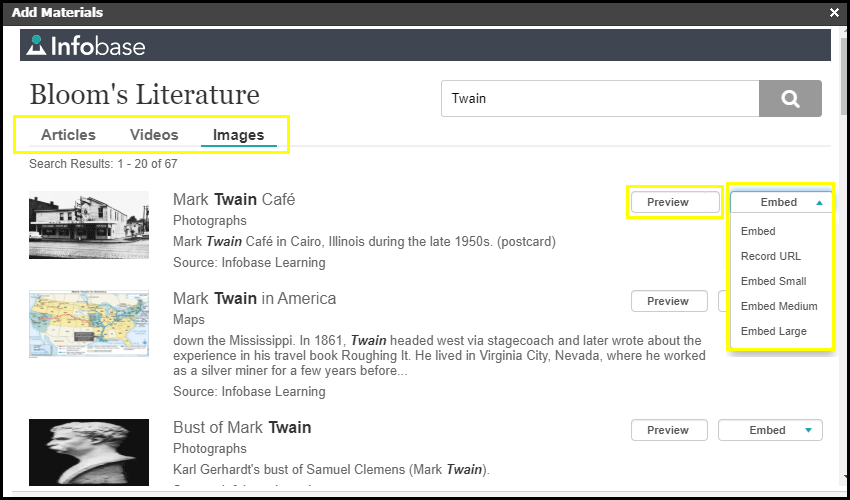Open the Embed dropdown for Bust of Mark Twain
The width and height of the screenshot is (850, 500).
point(770,430)
